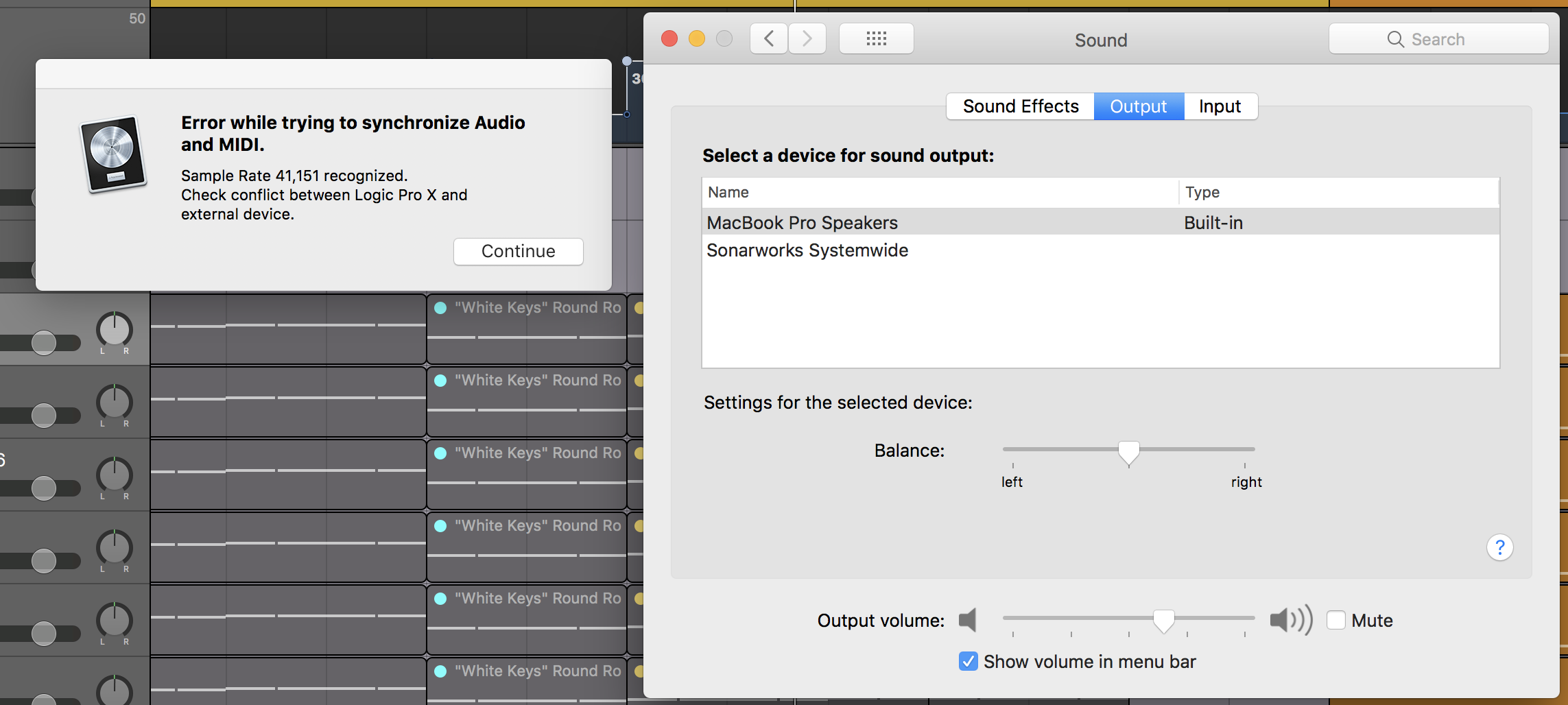The image size is (1568, 705).
Task: Click the low volume speaker icon
Action: 968,620
